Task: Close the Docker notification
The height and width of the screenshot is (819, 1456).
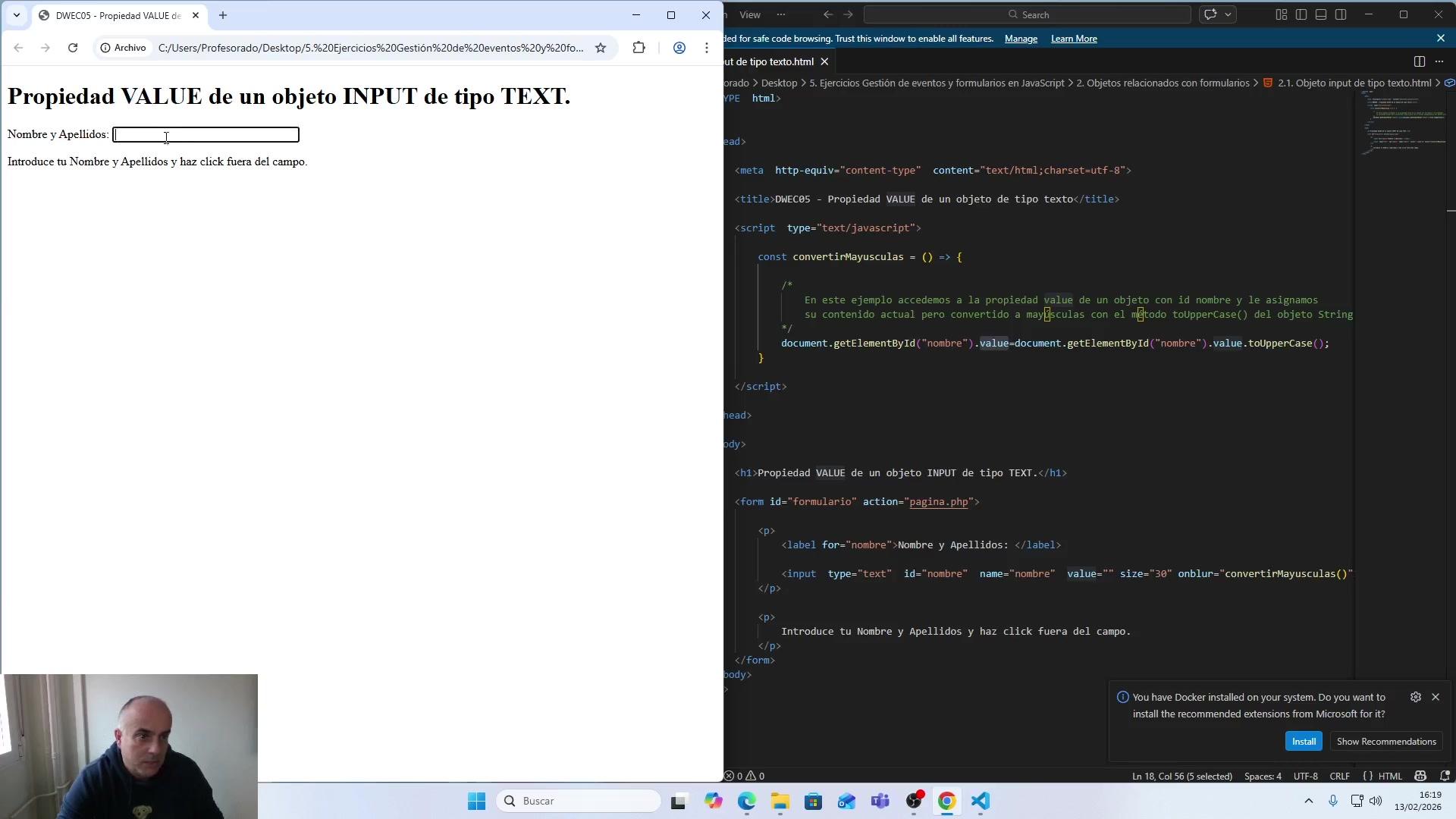Action: pos(1436,697)
